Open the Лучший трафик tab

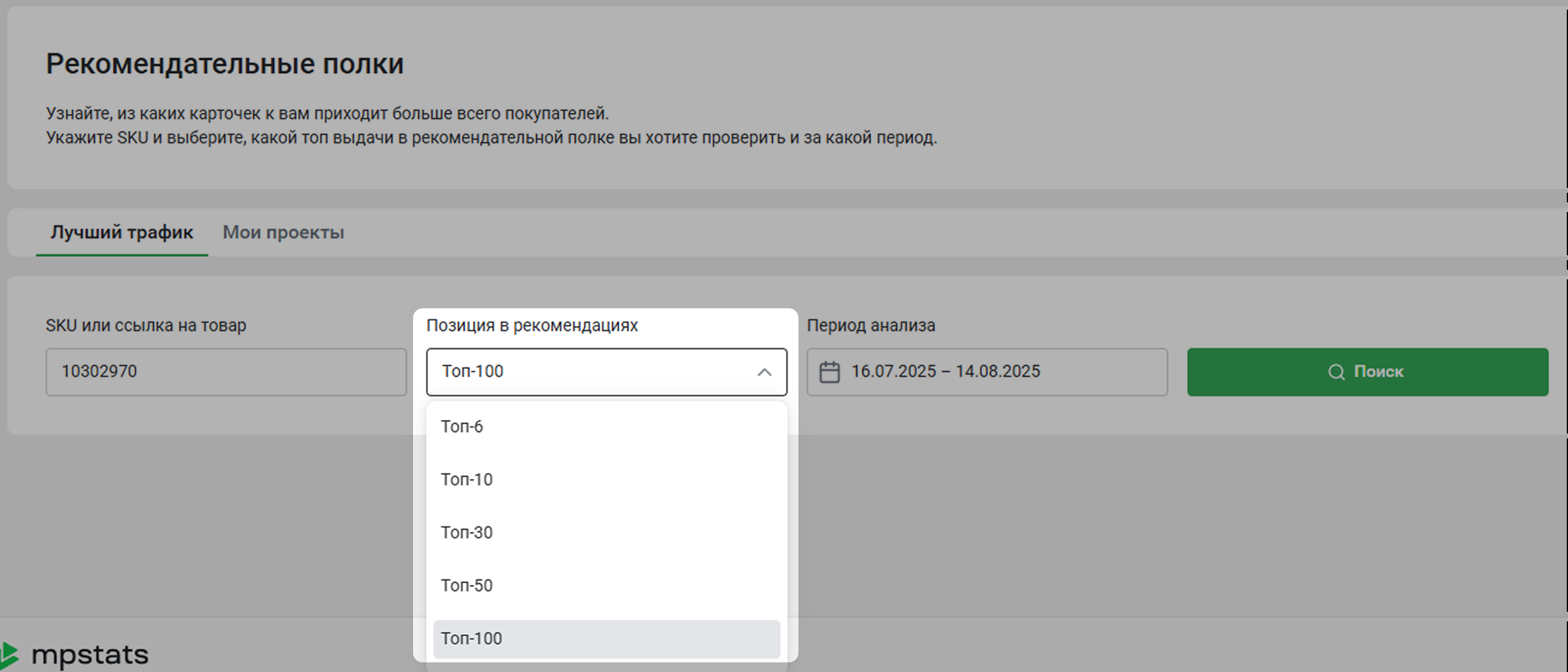coord(122,232)
